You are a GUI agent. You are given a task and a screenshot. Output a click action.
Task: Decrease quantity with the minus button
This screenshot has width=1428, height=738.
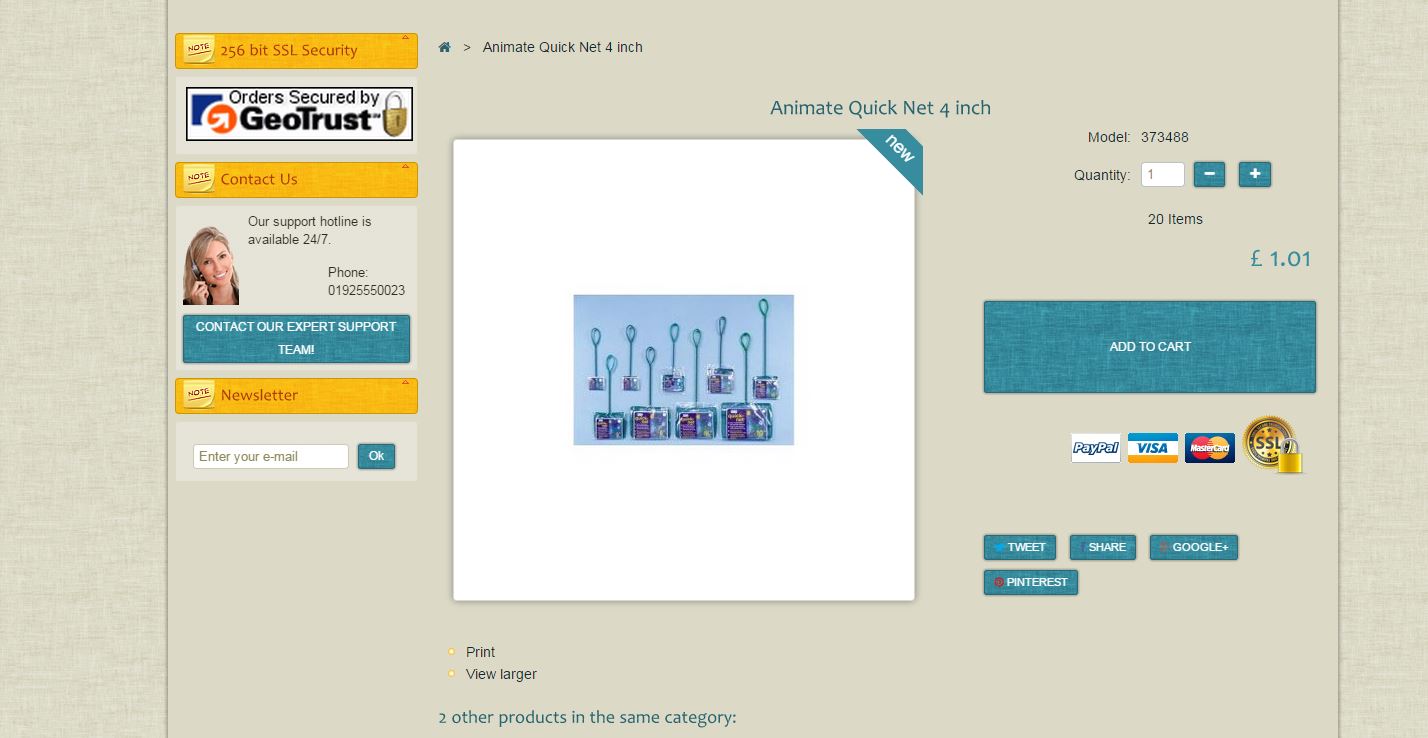1209,174
